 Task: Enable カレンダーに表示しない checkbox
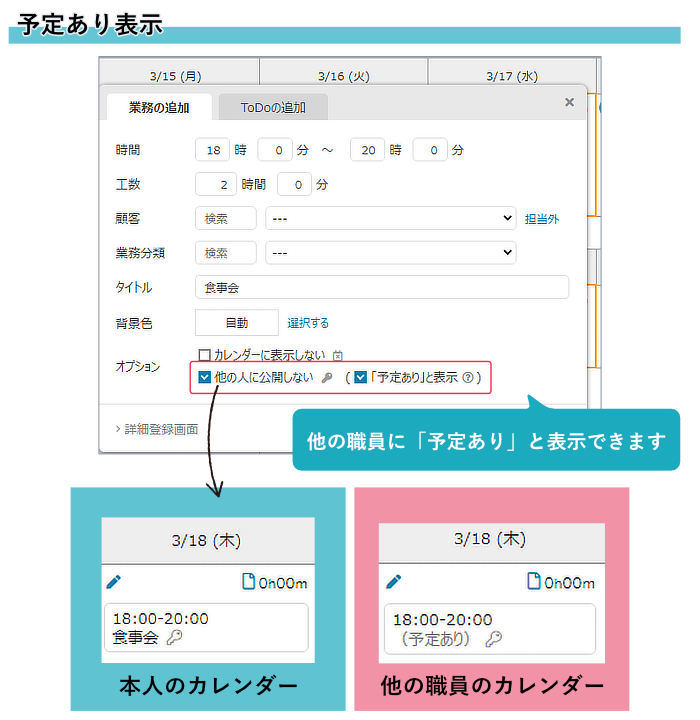tap(205, 355)
